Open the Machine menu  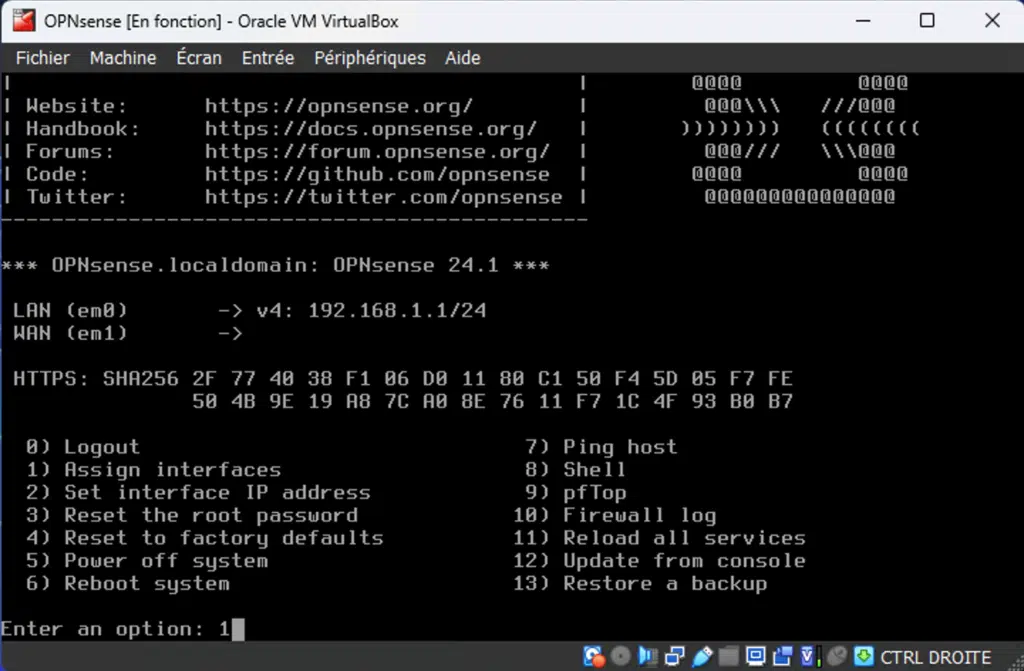click(123, 58)
